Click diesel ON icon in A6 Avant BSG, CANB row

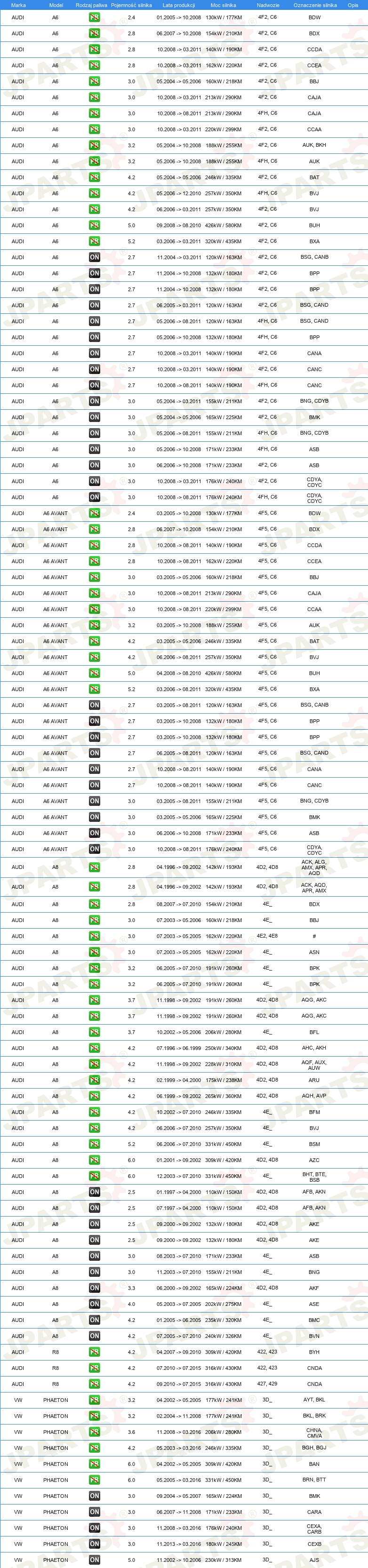tap(95, 705)
